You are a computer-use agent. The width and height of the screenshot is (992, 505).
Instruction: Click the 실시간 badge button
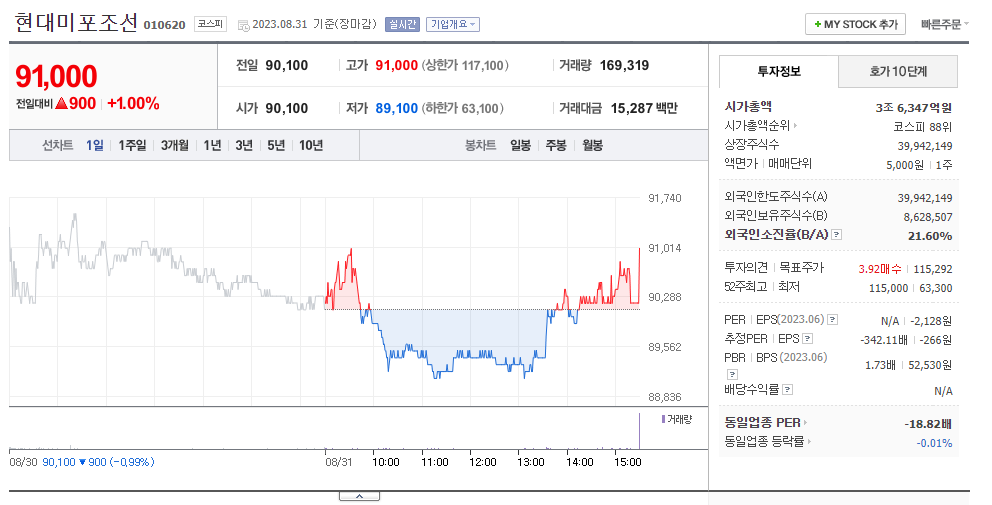point(402,25)
